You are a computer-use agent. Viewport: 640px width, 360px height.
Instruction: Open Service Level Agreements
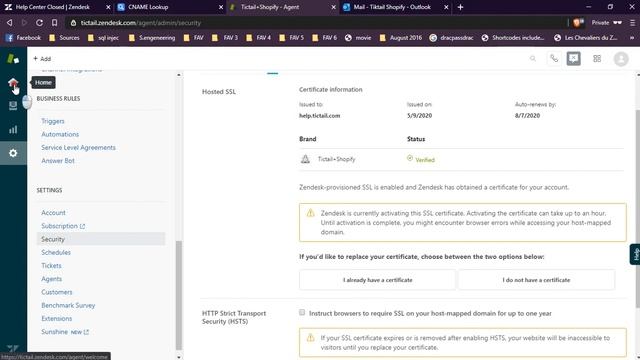(x=78, y=147)
